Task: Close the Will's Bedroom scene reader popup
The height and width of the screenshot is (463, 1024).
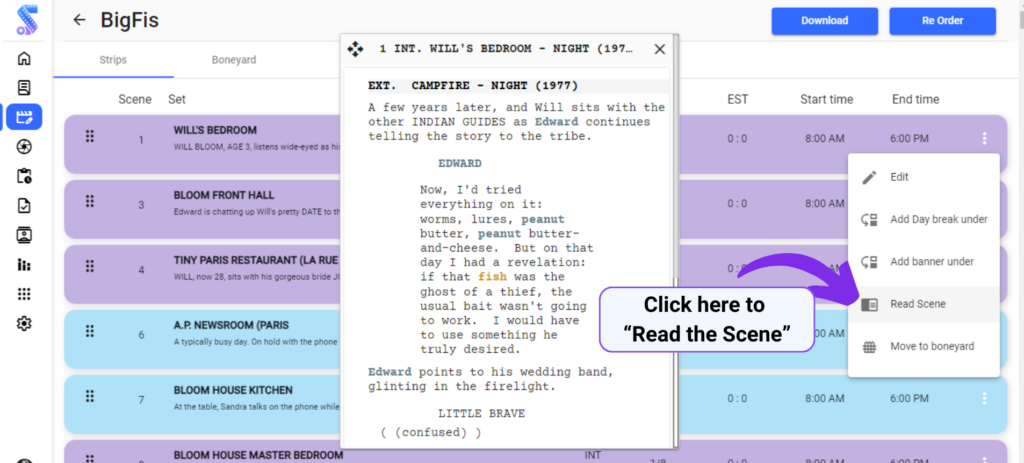Action: (x=660, y=49)
